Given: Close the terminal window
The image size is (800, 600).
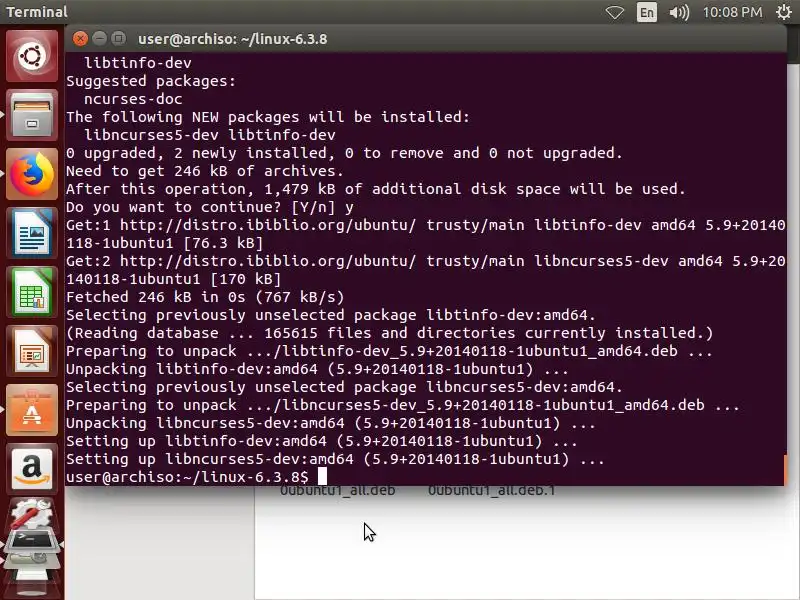Looking at the screenshot, I should coord(80,39).
